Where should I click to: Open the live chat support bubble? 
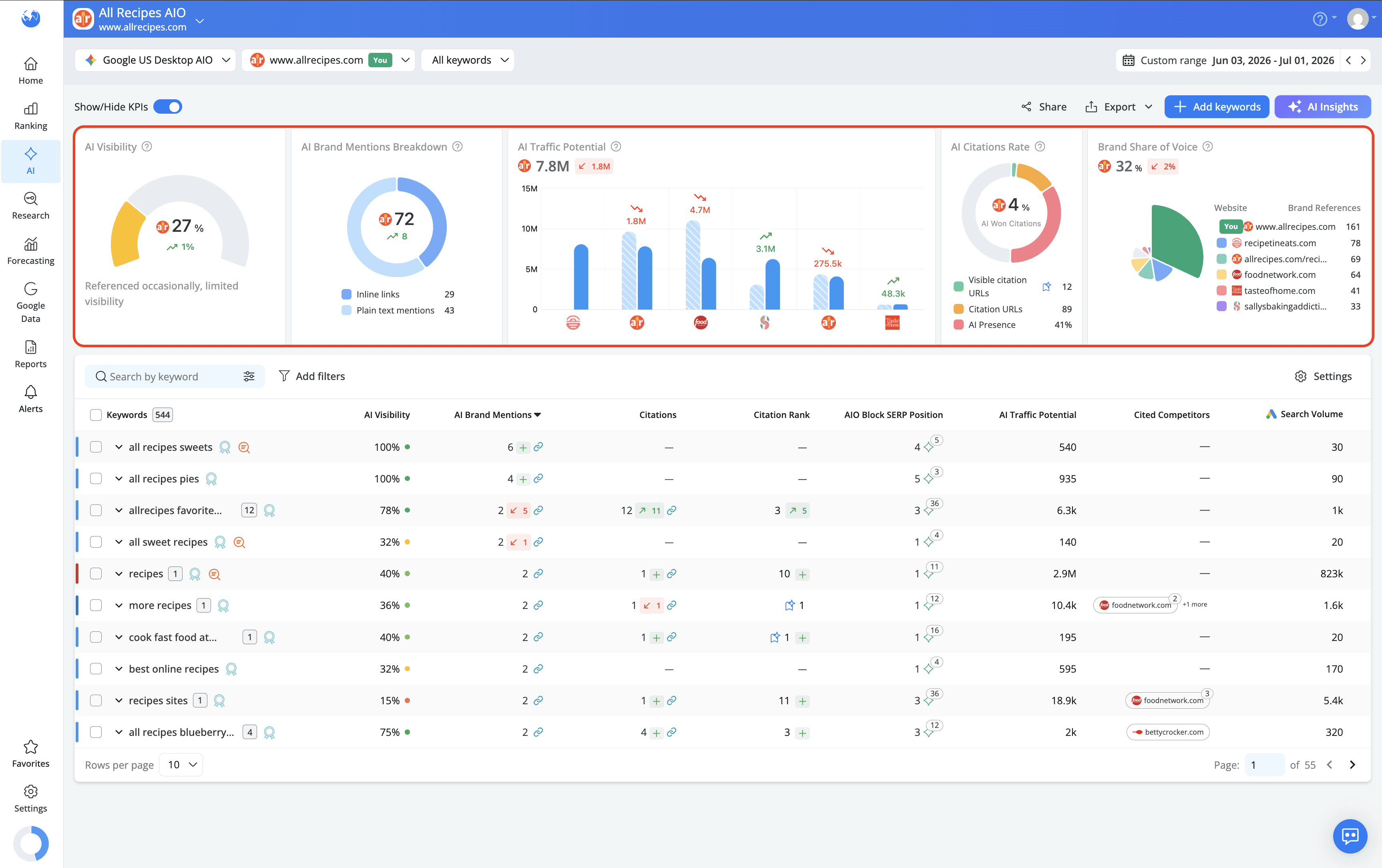tap(1350, 836)
